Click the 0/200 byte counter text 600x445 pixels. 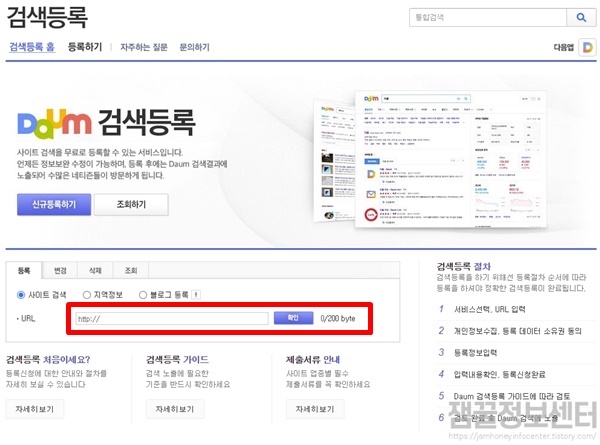(338, 318)
